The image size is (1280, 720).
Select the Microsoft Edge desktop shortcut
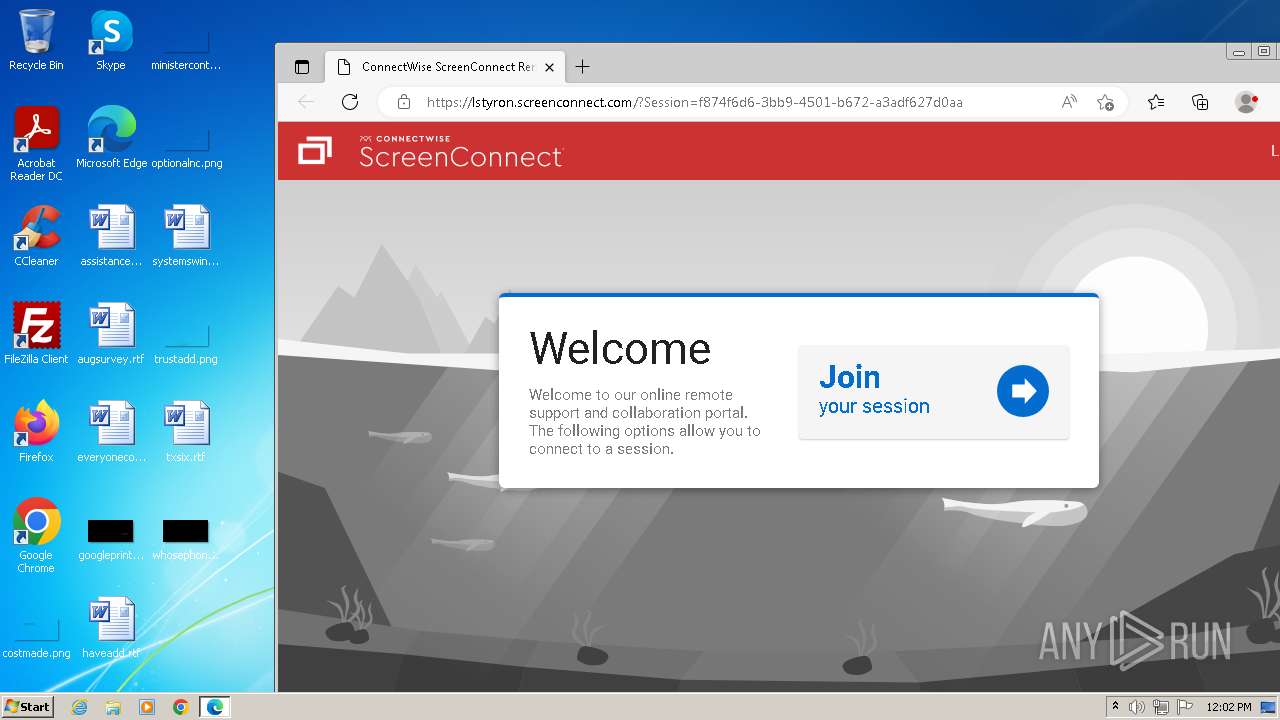point(111,138)
